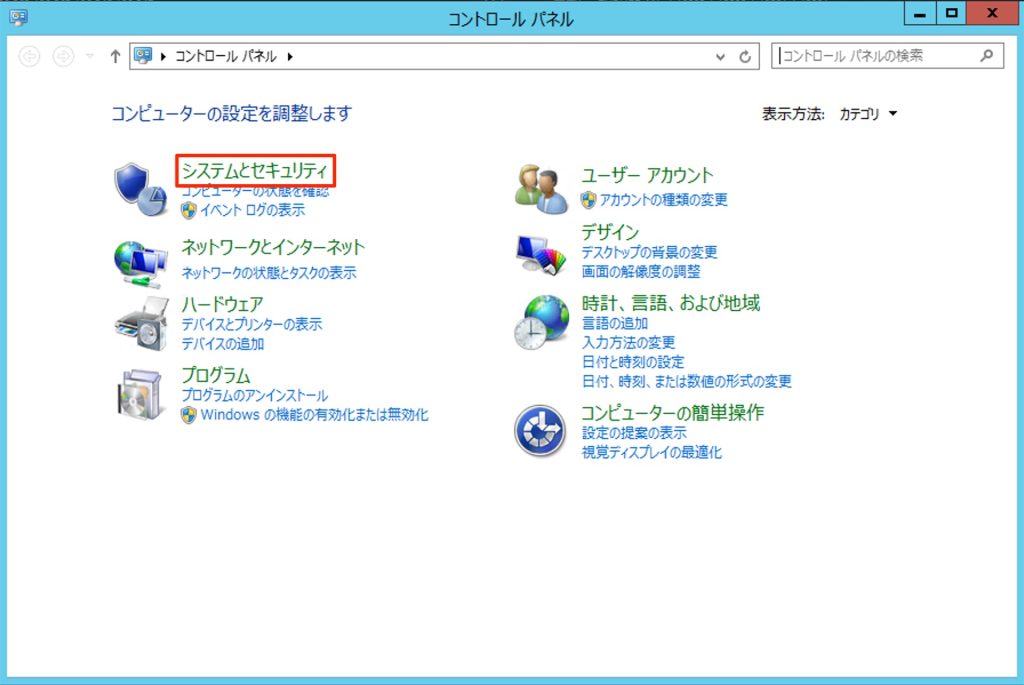Open ユーザー アカウント category
The height and width of the screenshot is (685, 1024).
pos(647,175)
